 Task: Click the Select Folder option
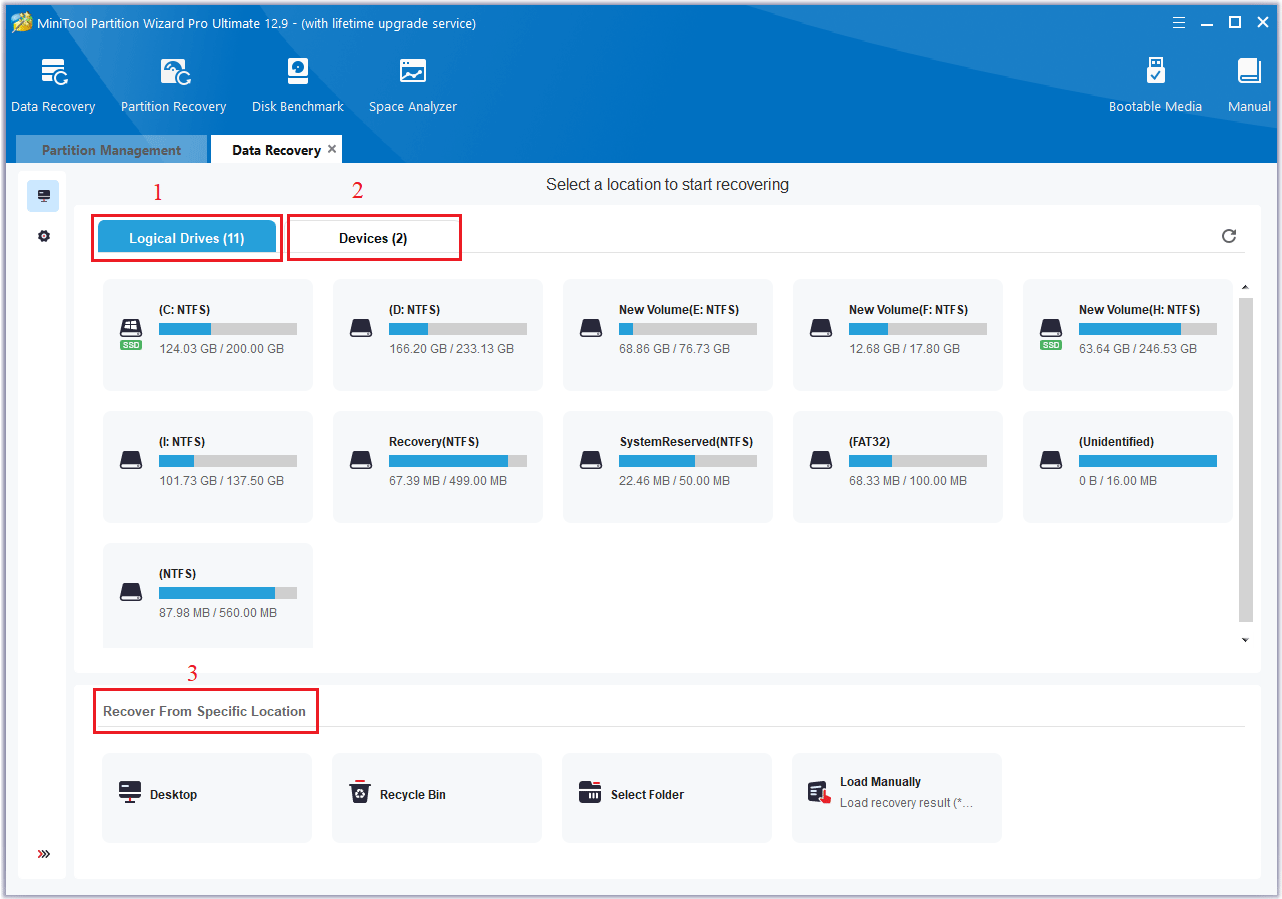(x=667, y=798)
